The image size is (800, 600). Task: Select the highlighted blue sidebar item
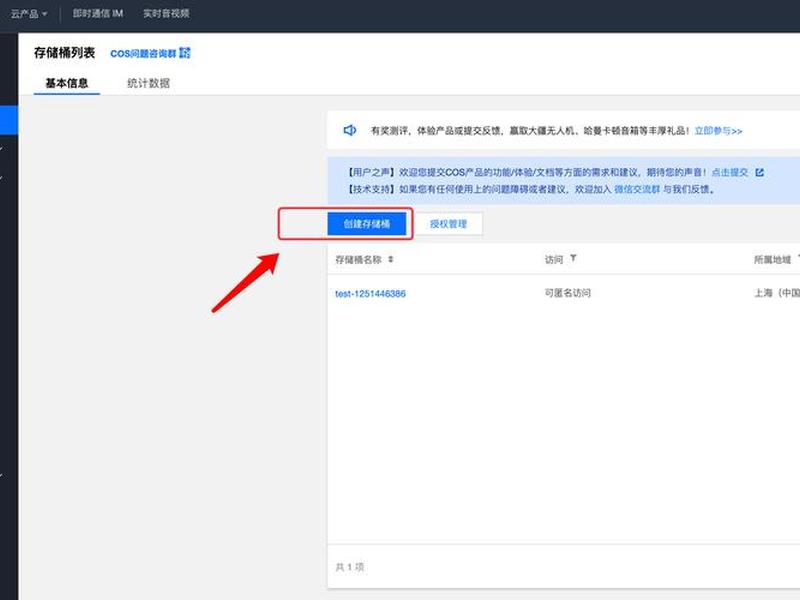[9, 120]
